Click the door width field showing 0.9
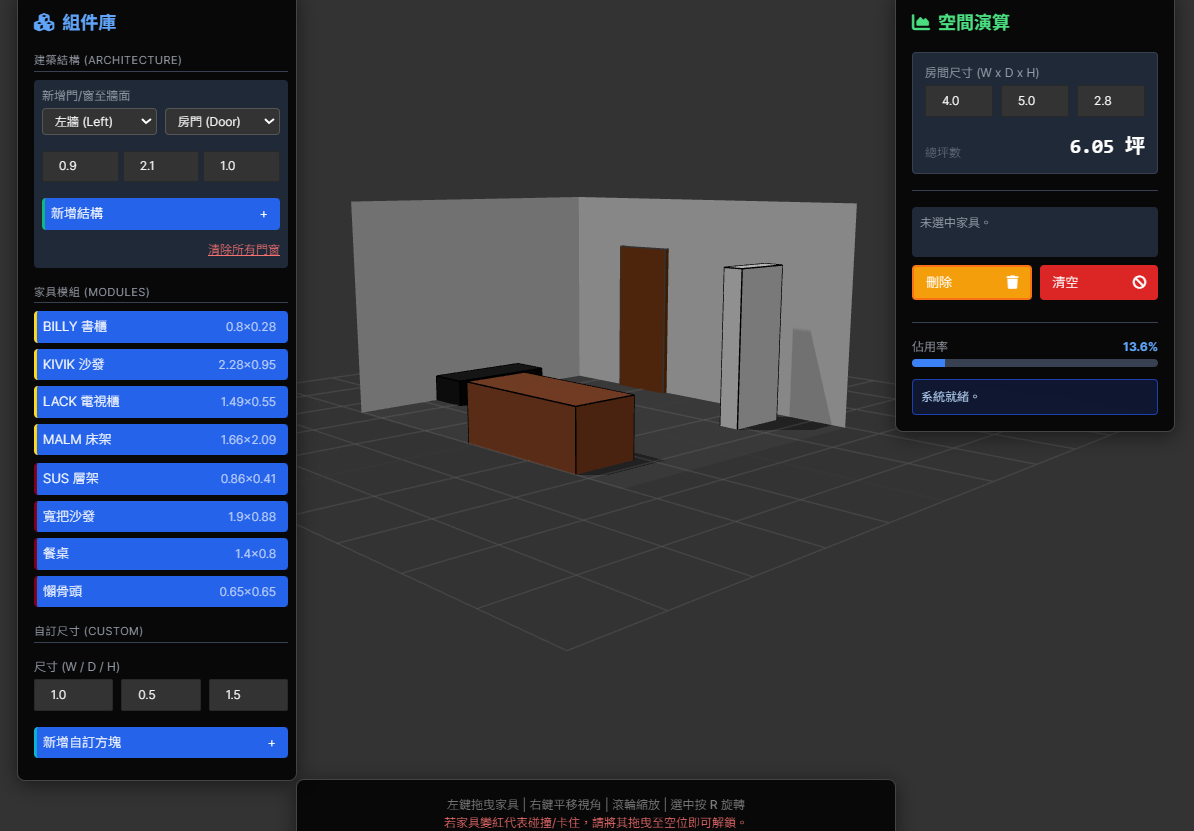 [x=80, y=166]
